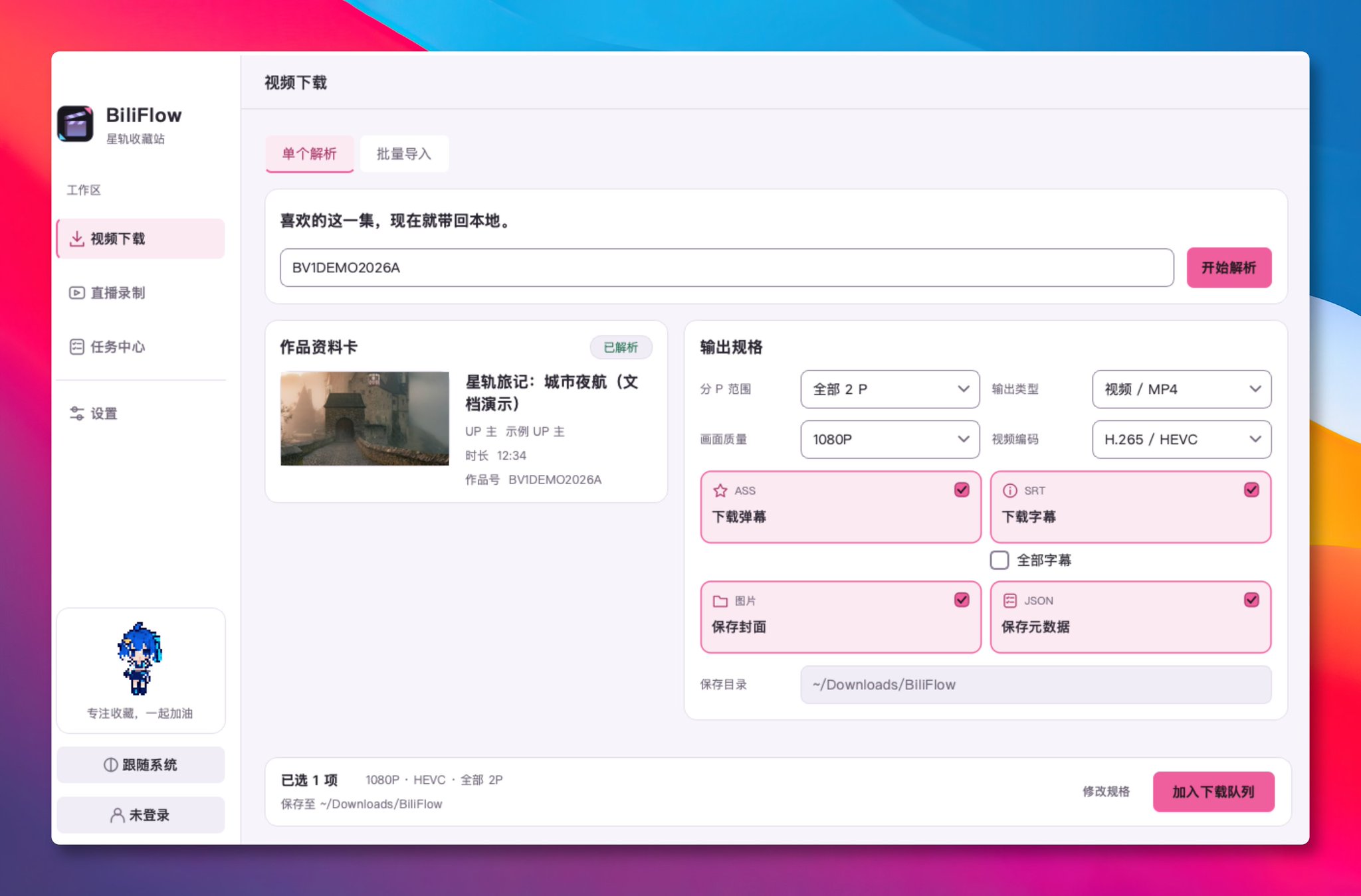Click the info icon on the SRT card

pos(1010,491)
